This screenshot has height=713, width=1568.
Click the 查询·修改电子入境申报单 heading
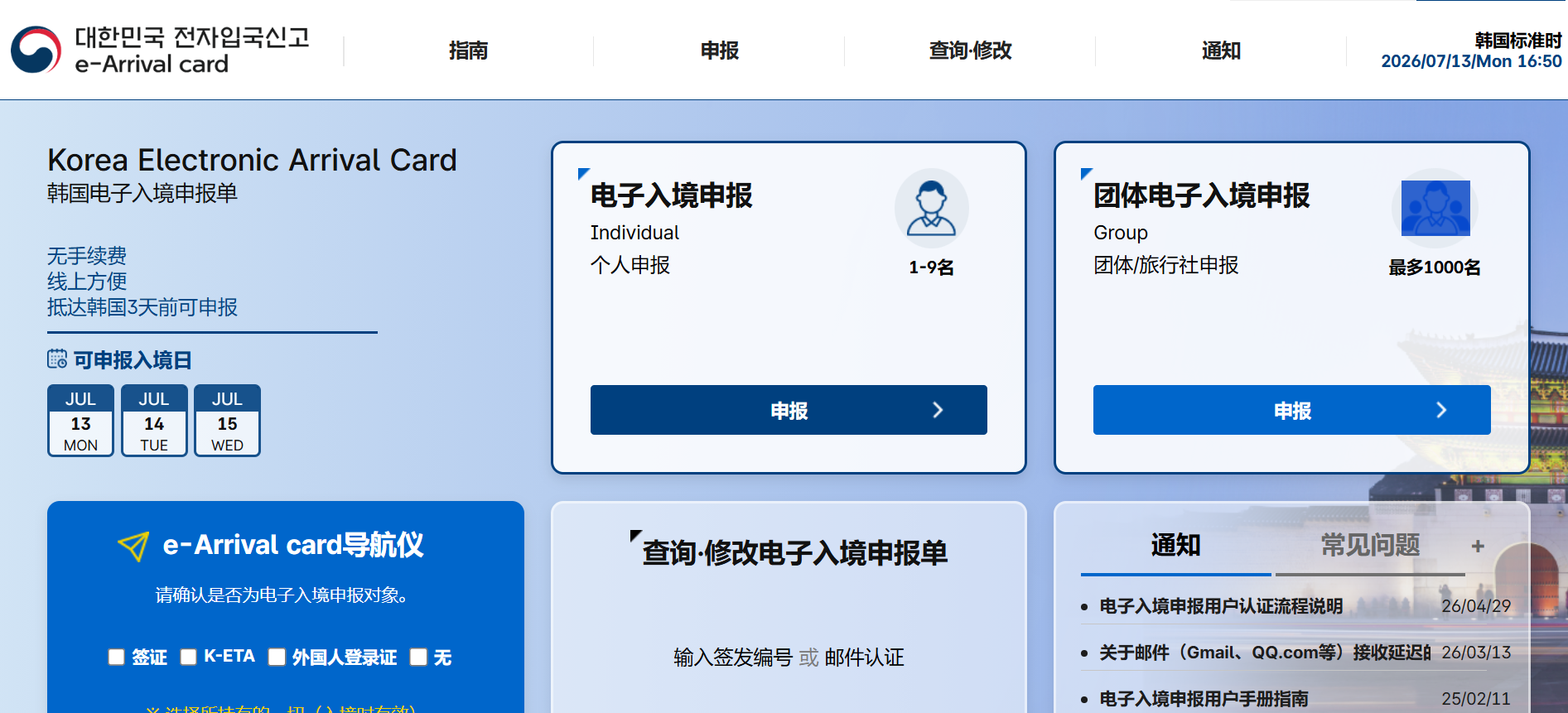click(794, 553)
